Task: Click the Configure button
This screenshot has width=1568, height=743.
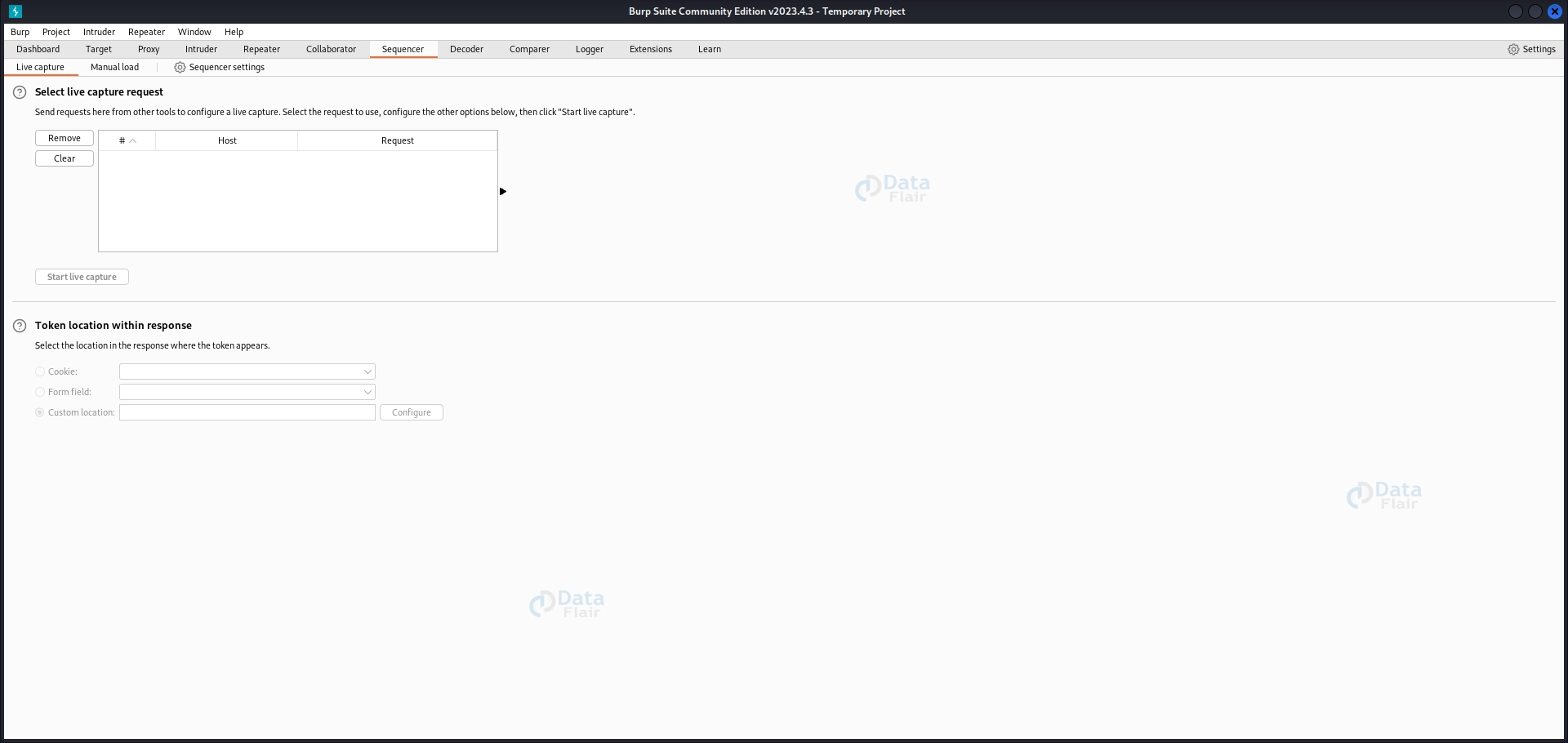Action: pos(412,412)
